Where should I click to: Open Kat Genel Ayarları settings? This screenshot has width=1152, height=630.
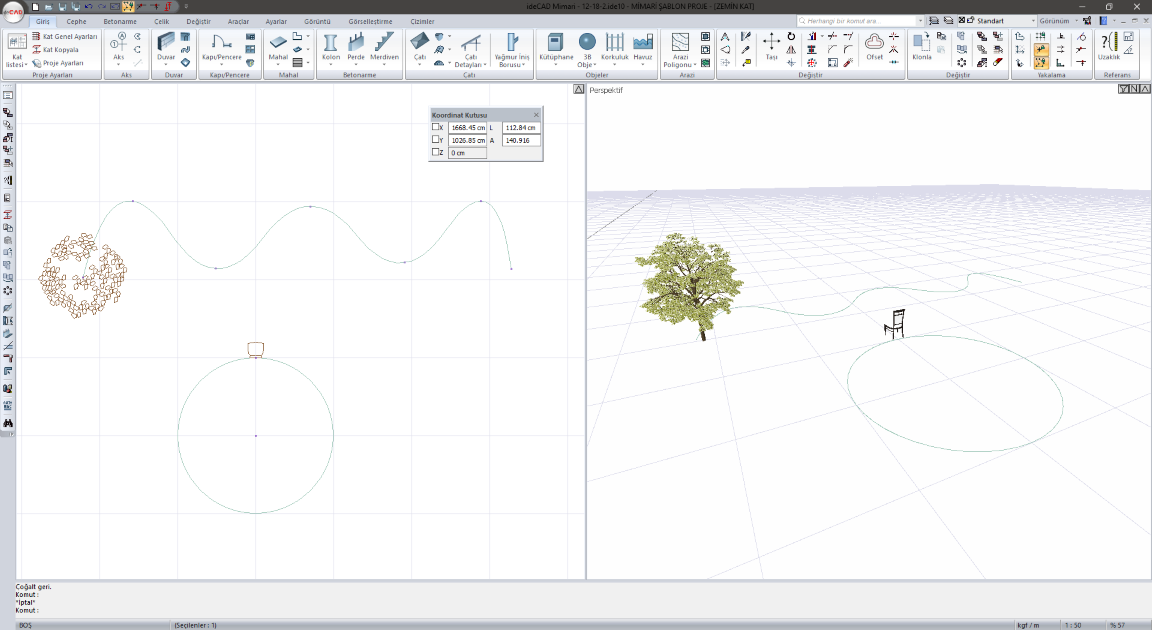[x=64, y=36]
